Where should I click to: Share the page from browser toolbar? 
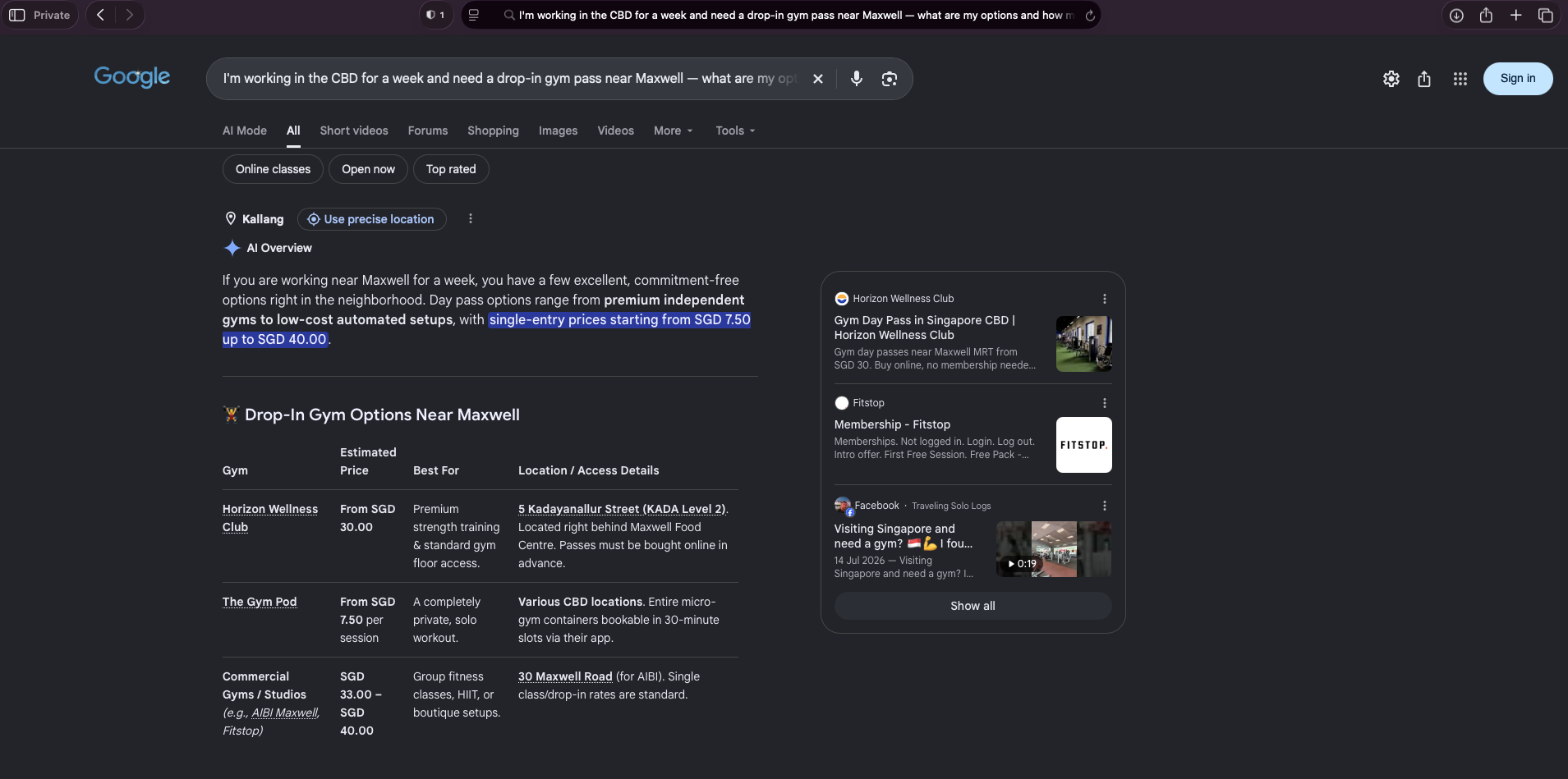(x=1486, y=15)
